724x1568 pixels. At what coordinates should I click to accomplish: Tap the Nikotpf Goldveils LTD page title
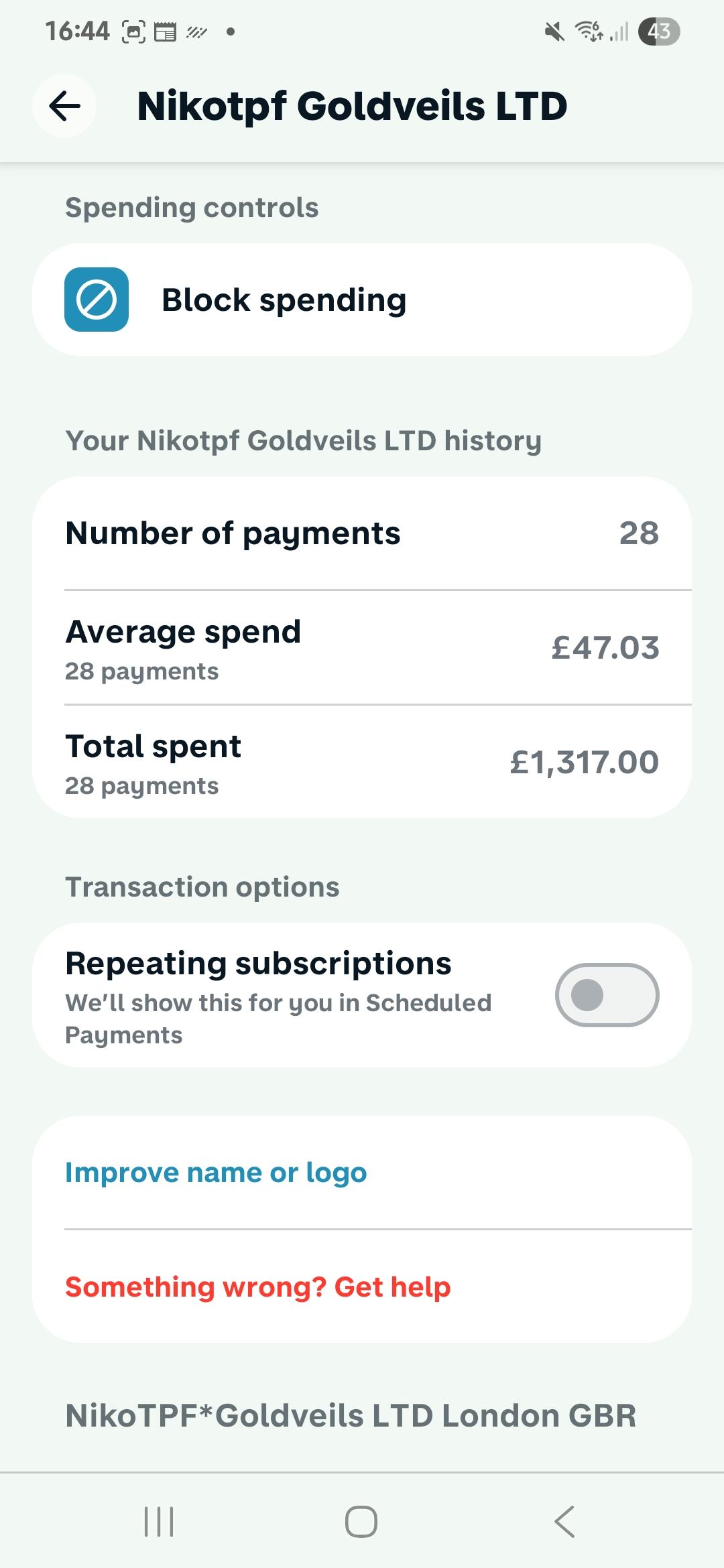(x=352, y=106)
